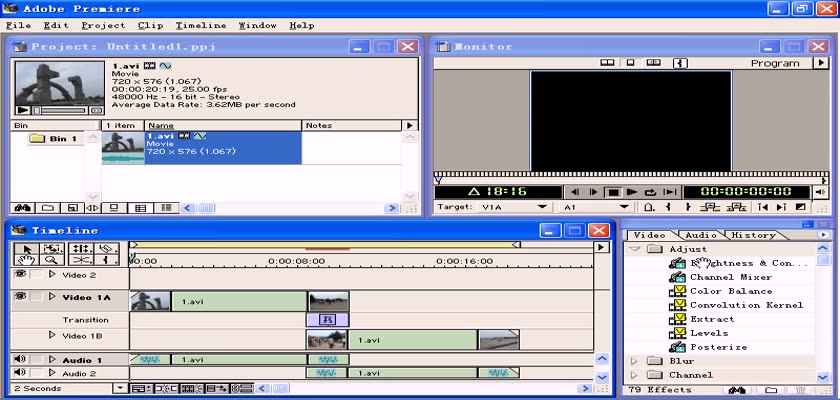
Task: Play In to Out in Monitor
Action: click(x=670, y=192)
